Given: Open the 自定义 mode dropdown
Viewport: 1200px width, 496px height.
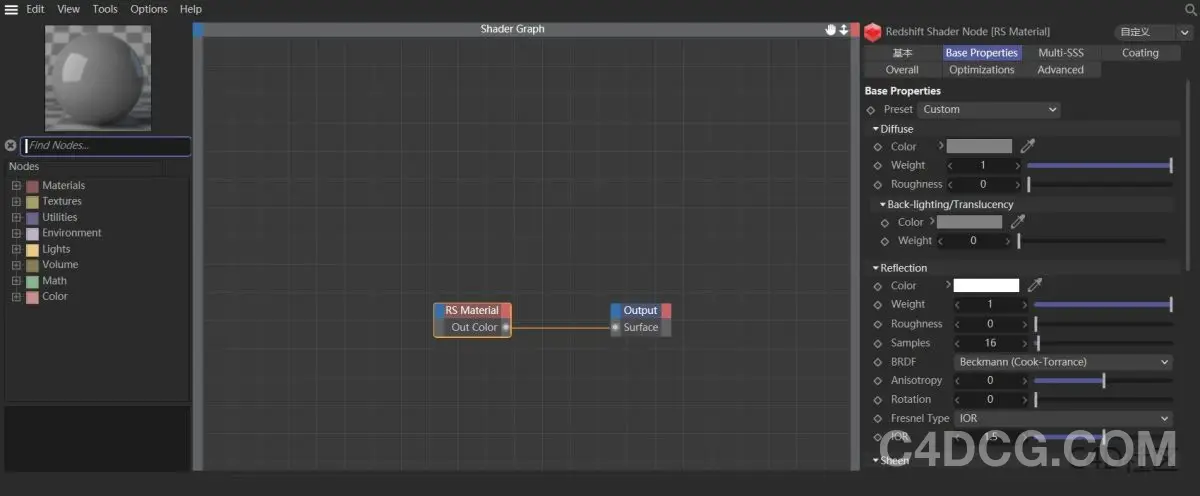Looking at the screenshot, I should click(x=1154, y=32).
